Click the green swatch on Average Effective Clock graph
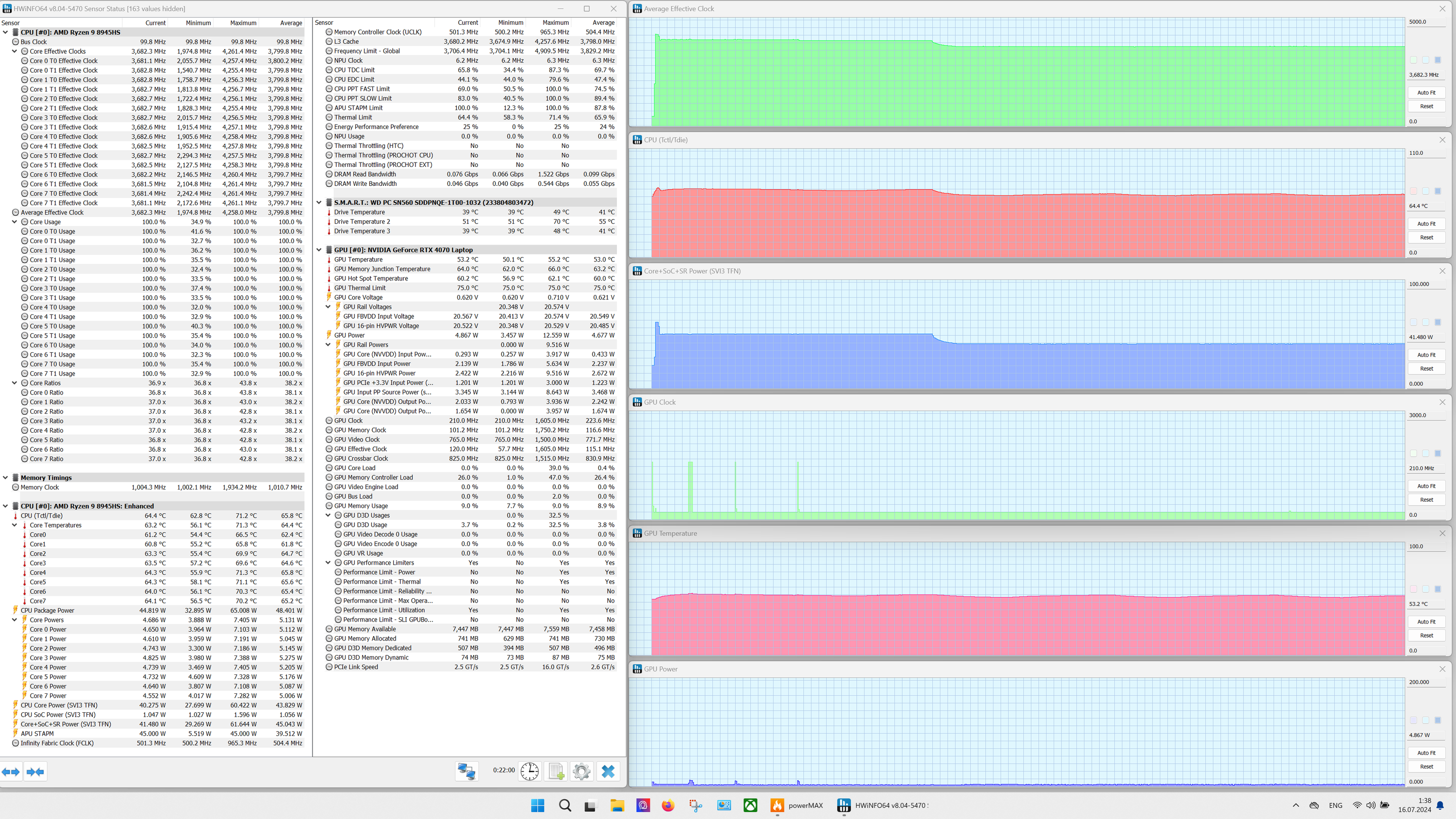The image size is (1456, 819). [1414, 60]
